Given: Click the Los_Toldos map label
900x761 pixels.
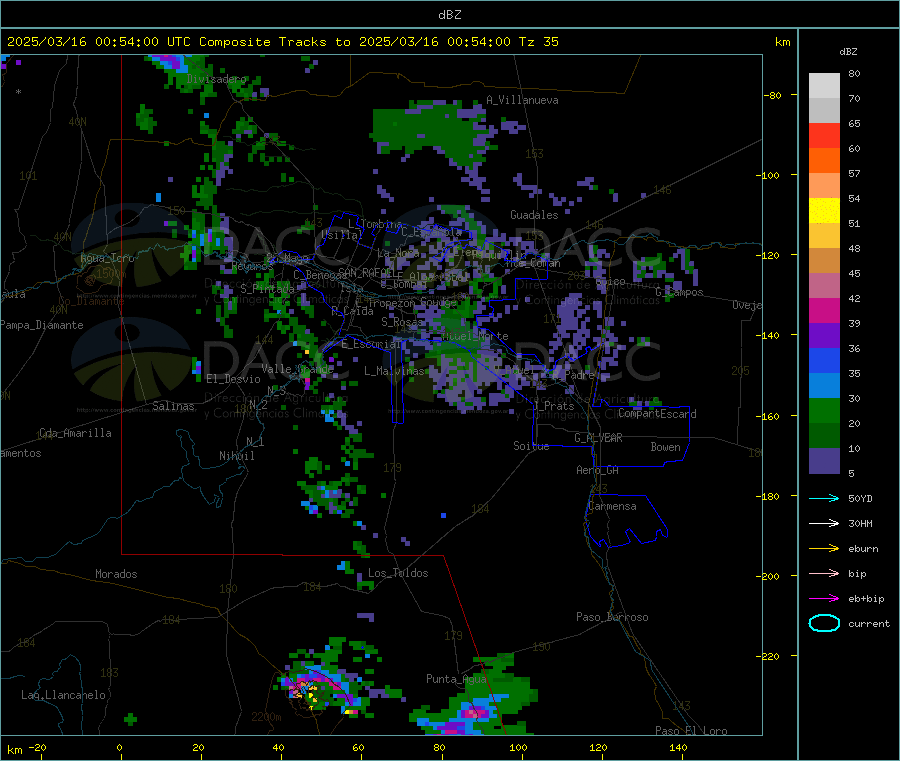Looking at the screenshot, I should click(398, 573).
